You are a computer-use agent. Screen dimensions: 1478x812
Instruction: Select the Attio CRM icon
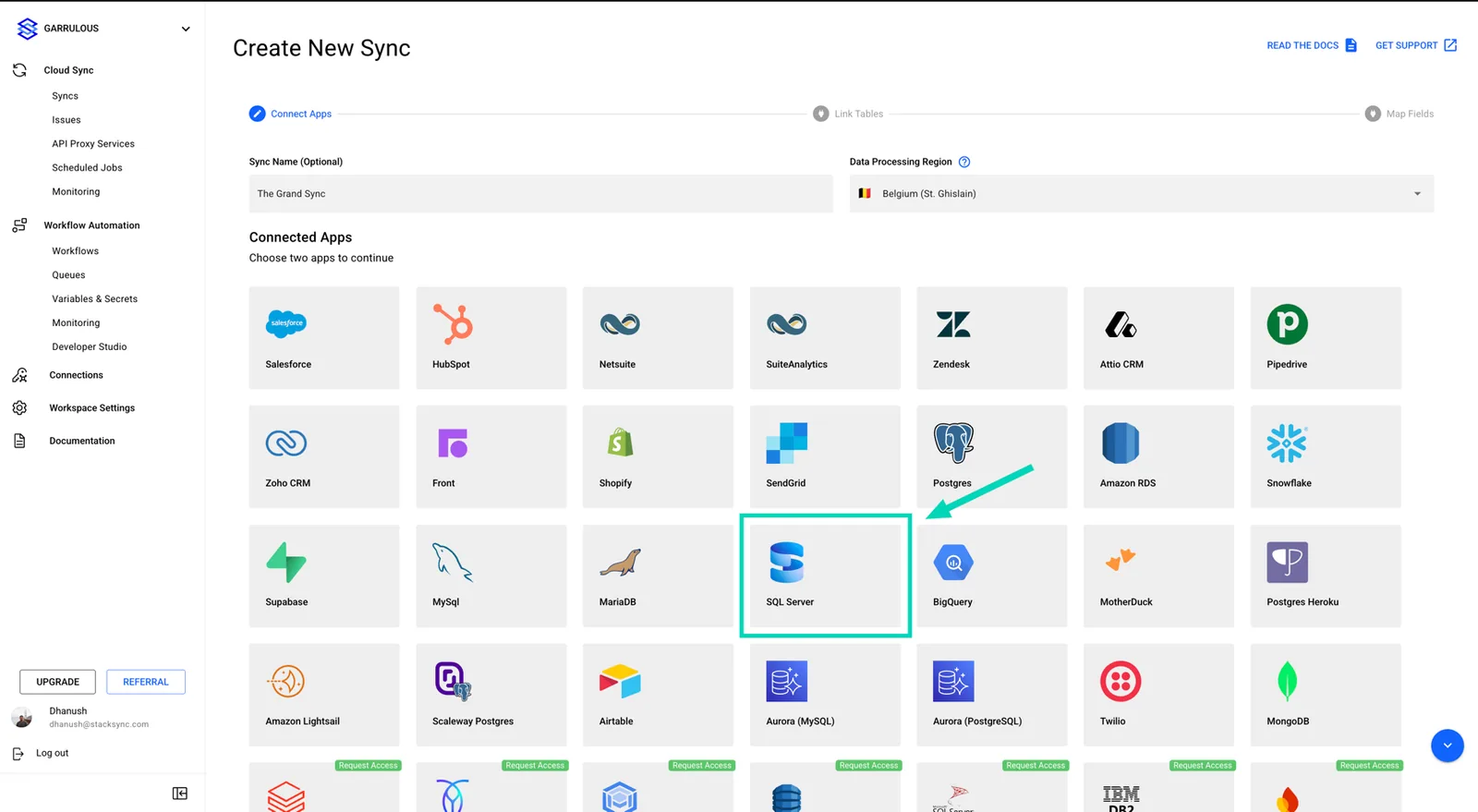[1121, 324]
